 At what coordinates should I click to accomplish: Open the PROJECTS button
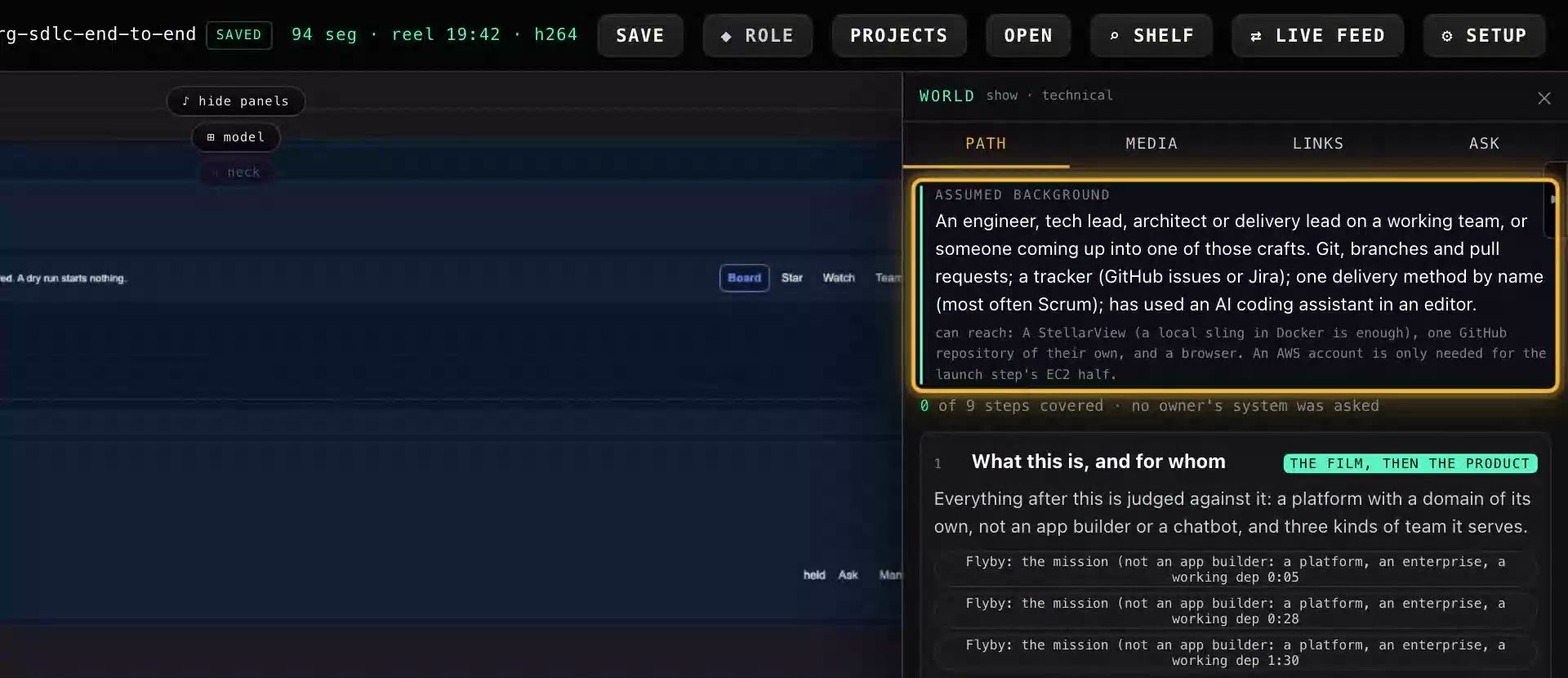[x=898, y=35]
